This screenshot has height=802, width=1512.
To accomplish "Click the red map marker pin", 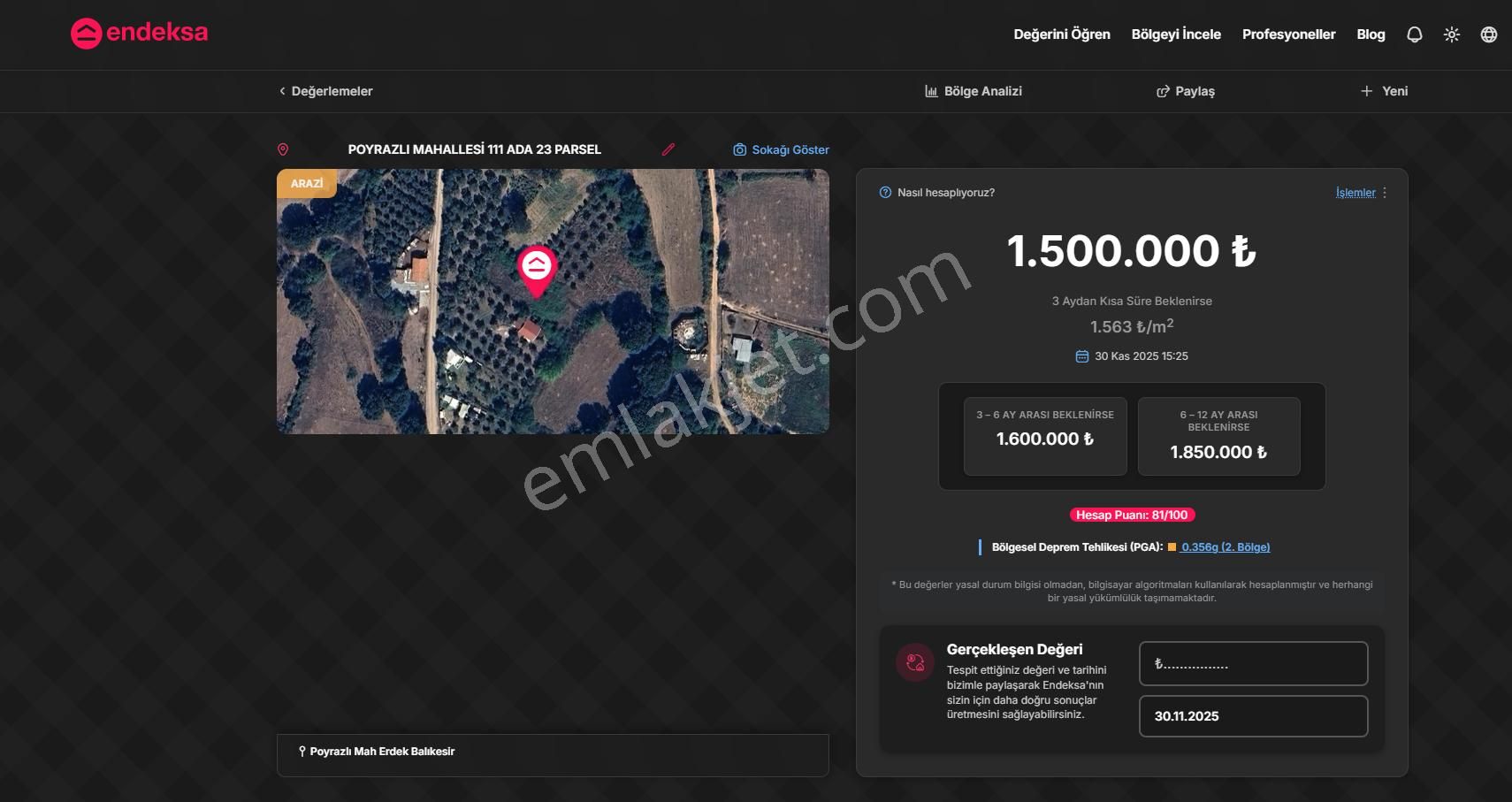I will coord(537,269).
